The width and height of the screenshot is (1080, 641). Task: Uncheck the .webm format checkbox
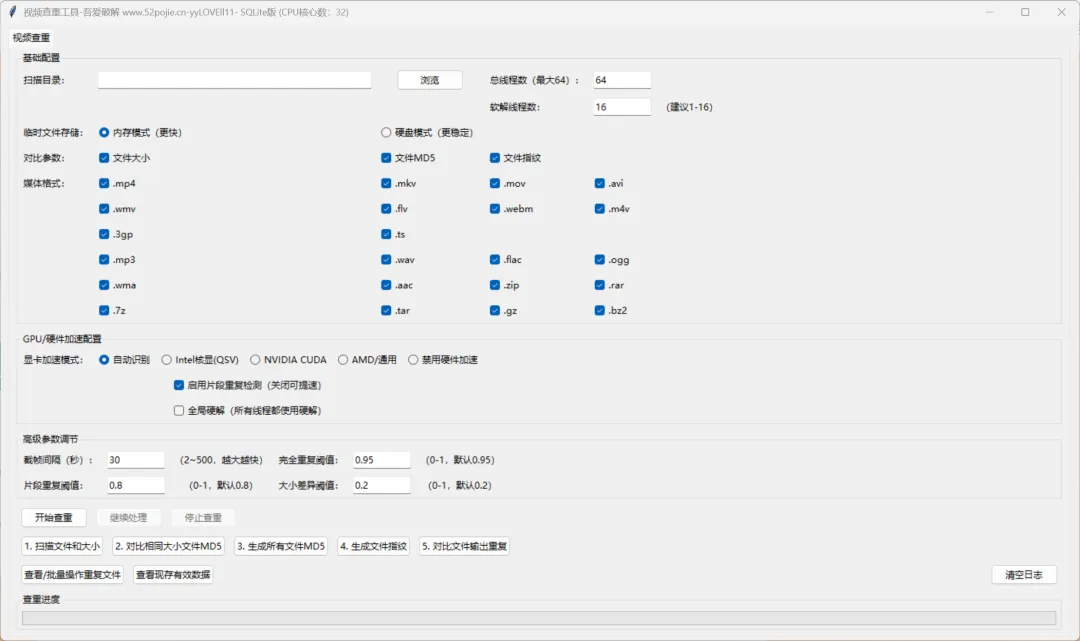[495, 209]
